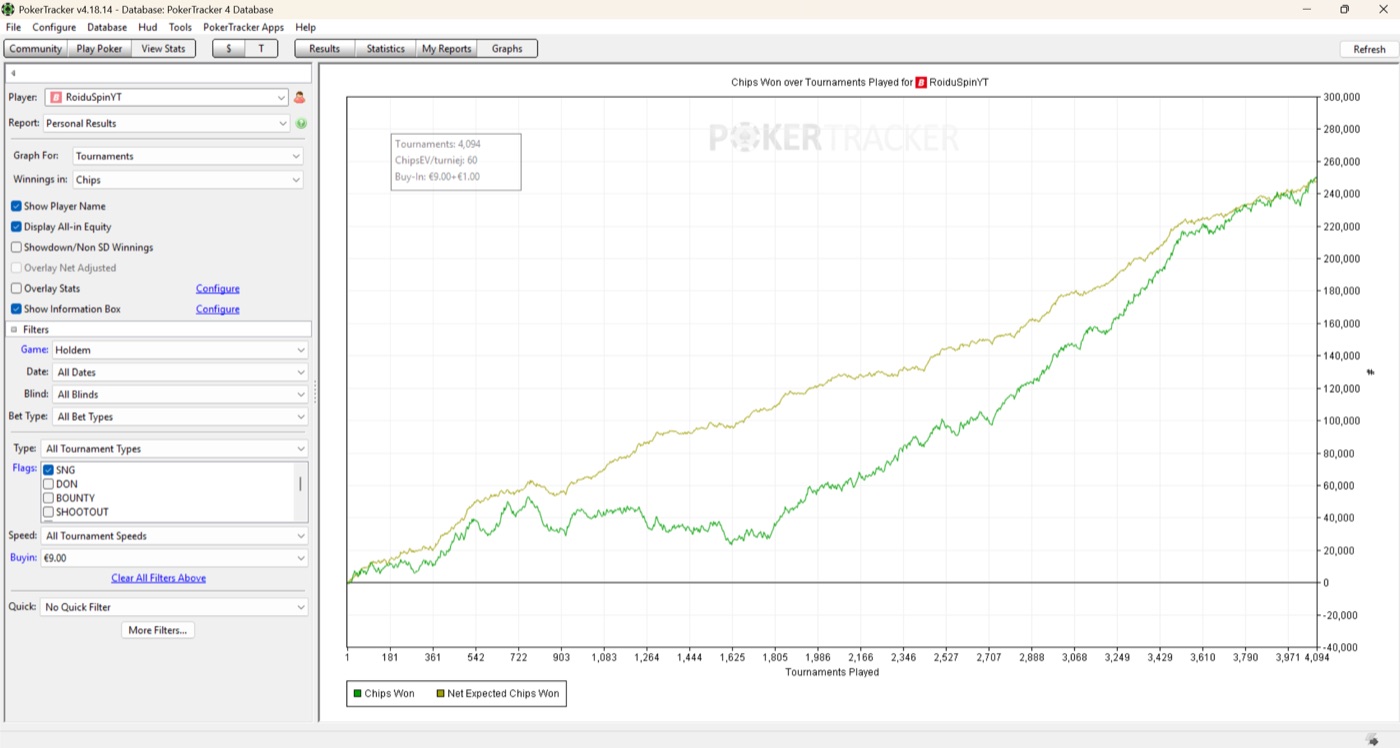Click the player profile icon beside RoiduSpinYT
This screenshot has width=1400, height=748.
299,98
